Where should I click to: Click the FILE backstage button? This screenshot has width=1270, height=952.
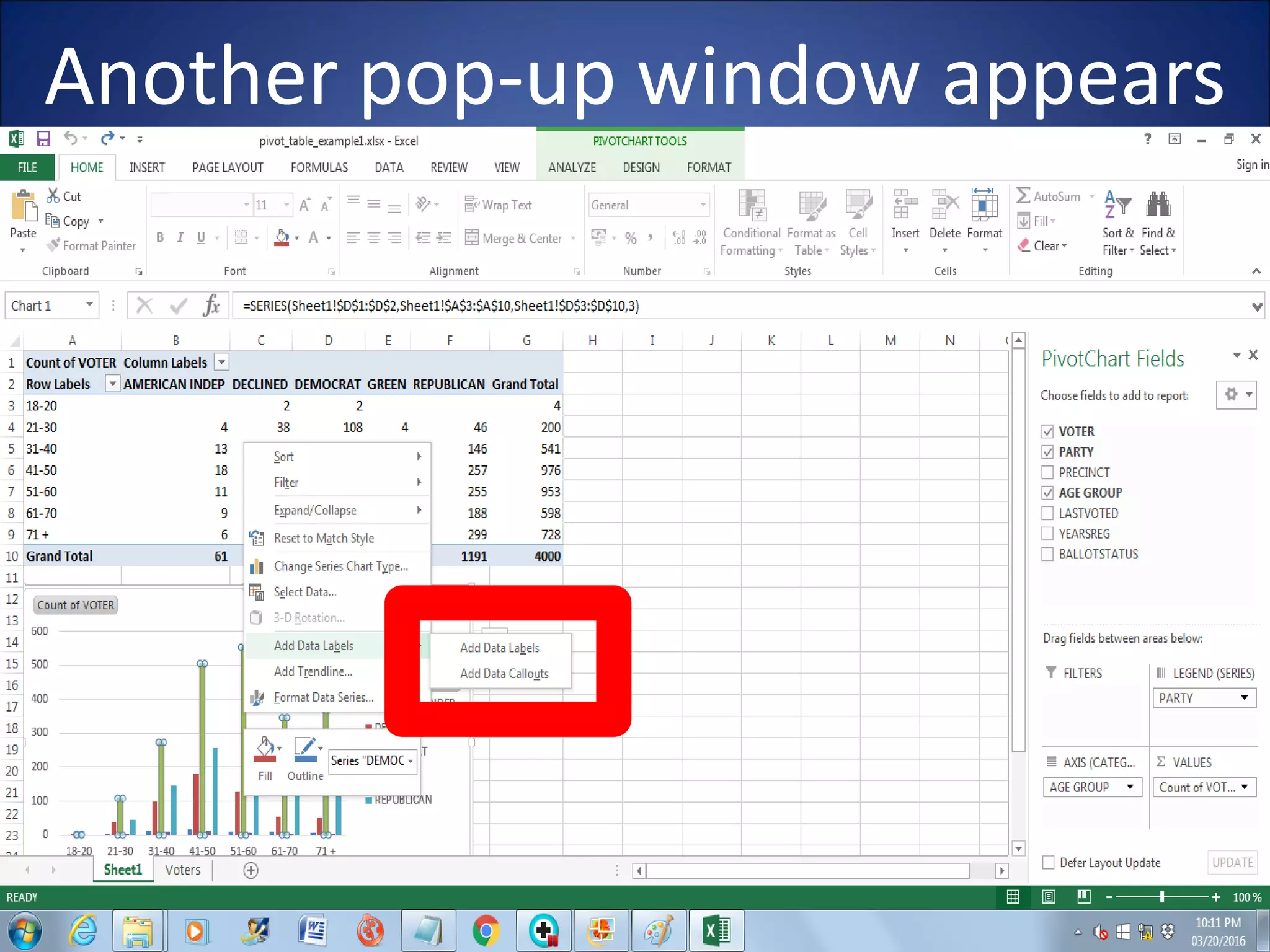tap(27, 167)
